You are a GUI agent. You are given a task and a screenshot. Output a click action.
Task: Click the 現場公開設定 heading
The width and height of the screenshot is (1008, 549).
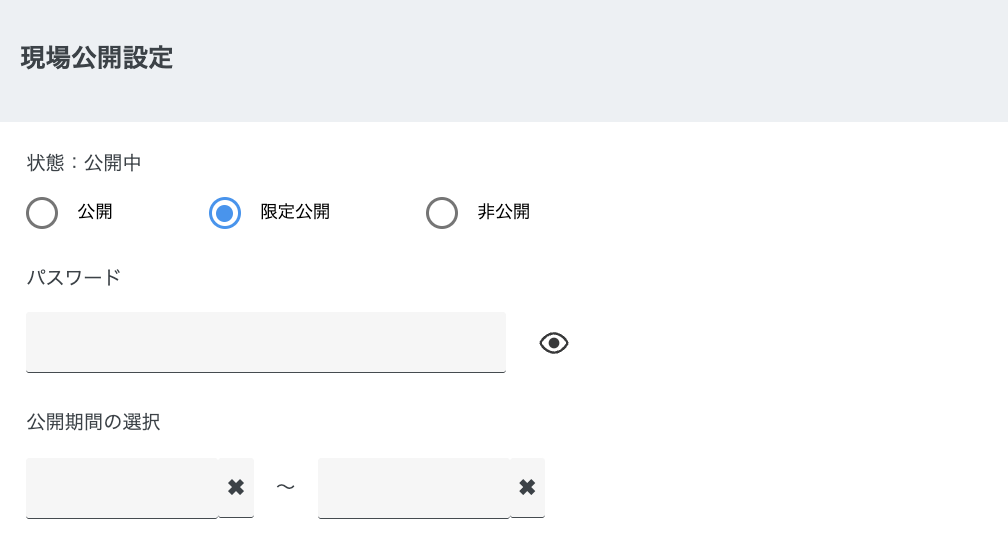click(x=97, y=58)
